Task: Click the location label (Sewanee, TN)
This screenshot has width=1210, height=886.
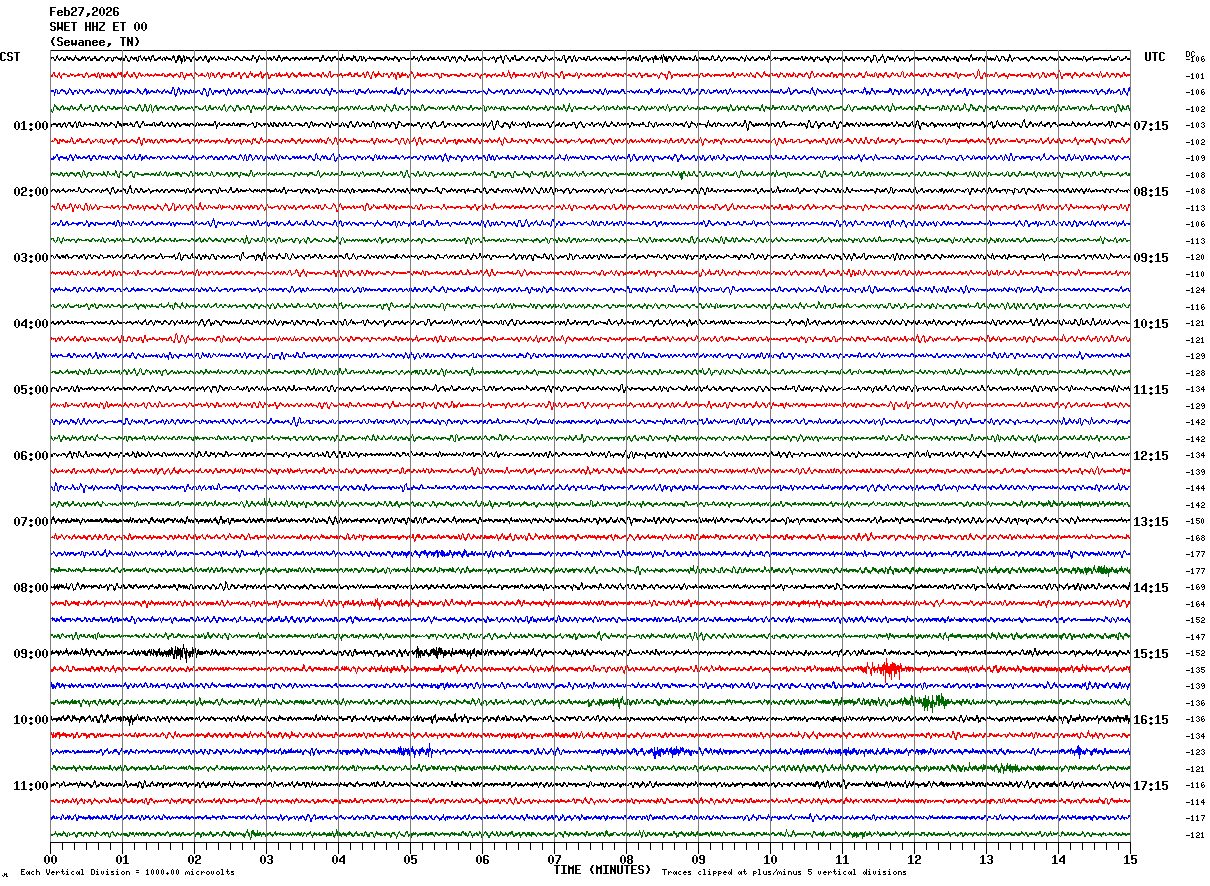Action: point(95,42)
